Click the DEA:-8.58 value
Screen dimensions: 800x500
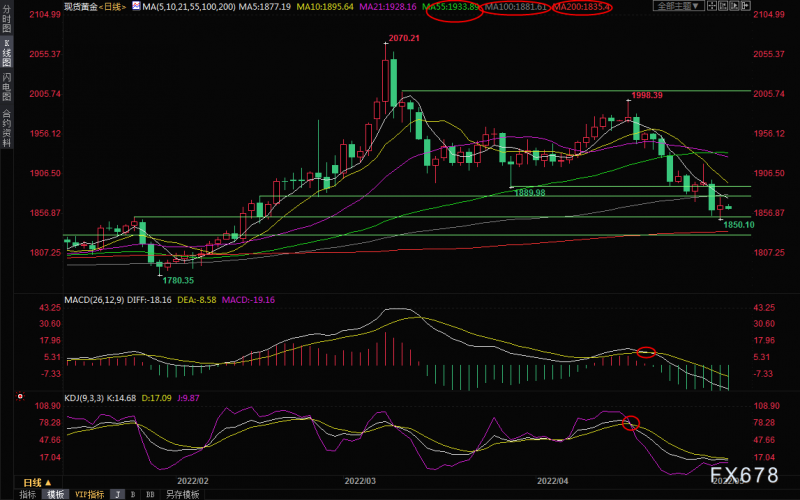click(x=196, y=299)
